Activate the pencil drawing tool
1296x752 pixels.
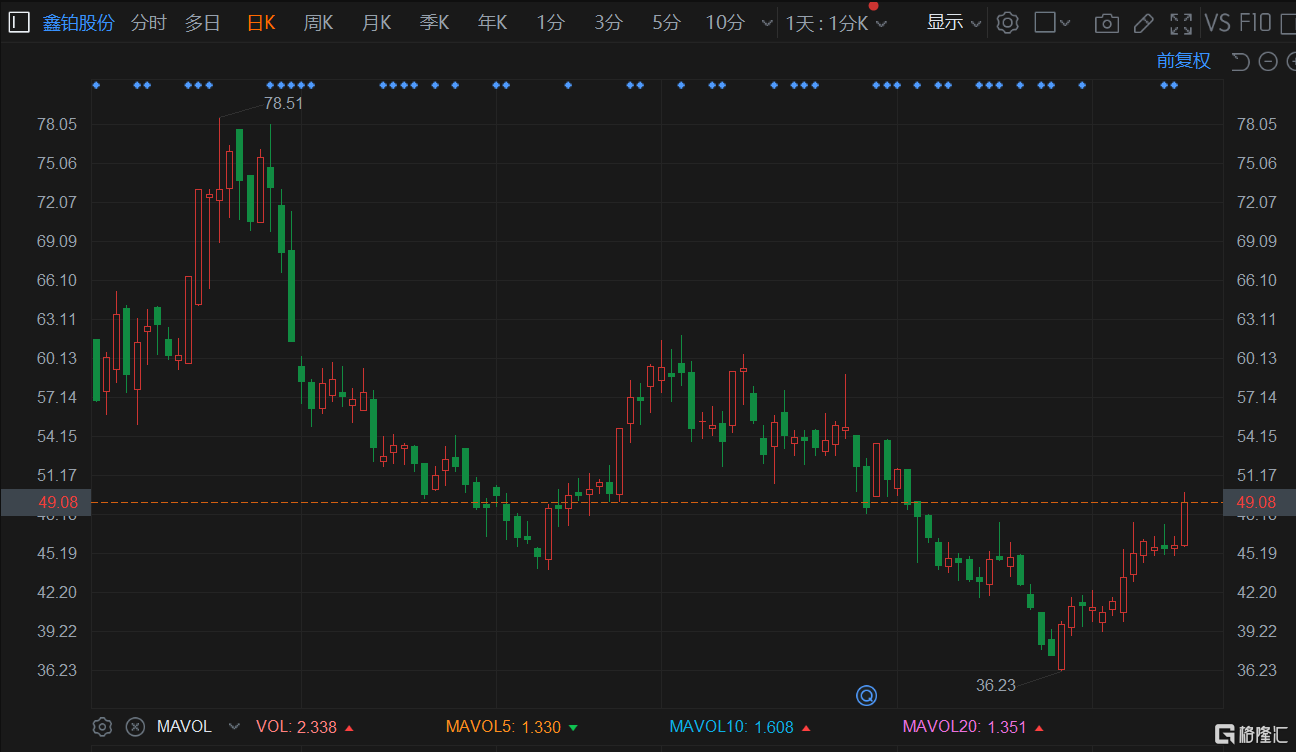point(1143,23)
